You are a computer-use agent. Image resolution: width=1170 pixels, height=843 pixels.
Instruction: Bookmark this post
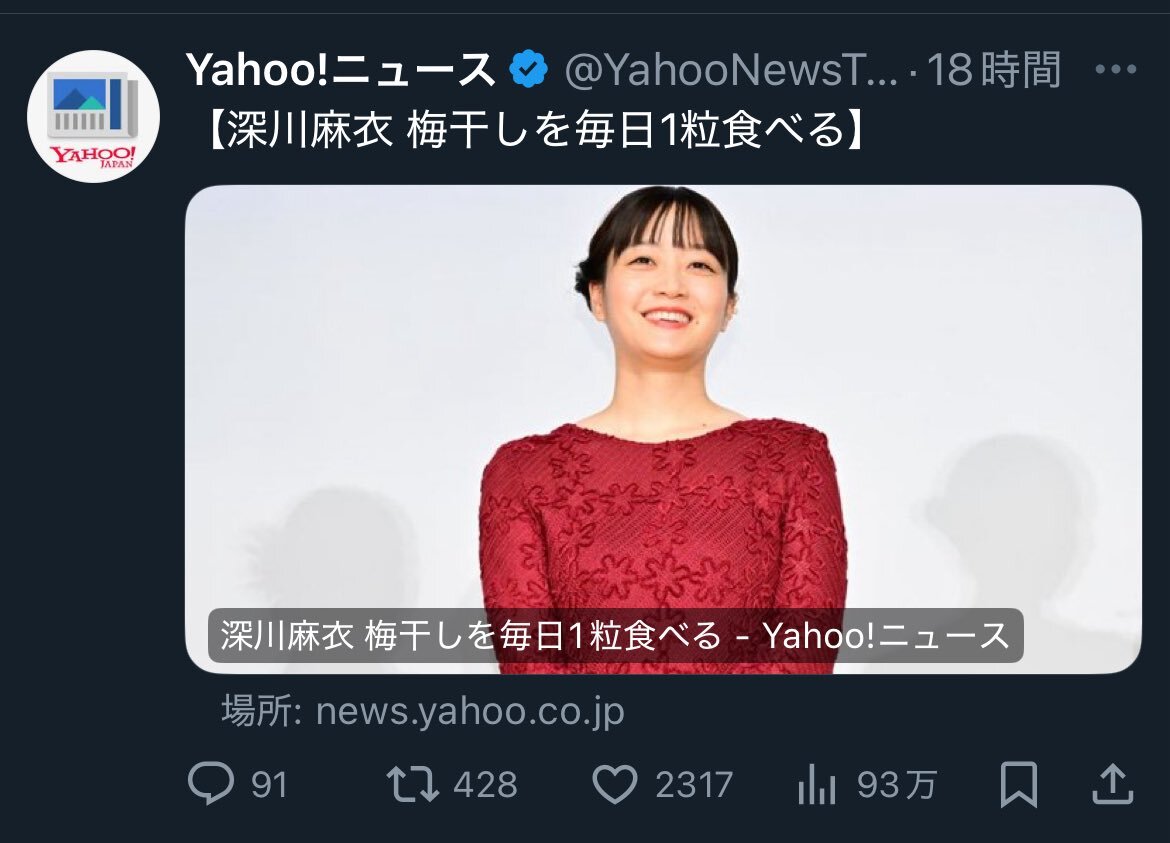[x=1019, y=784]
